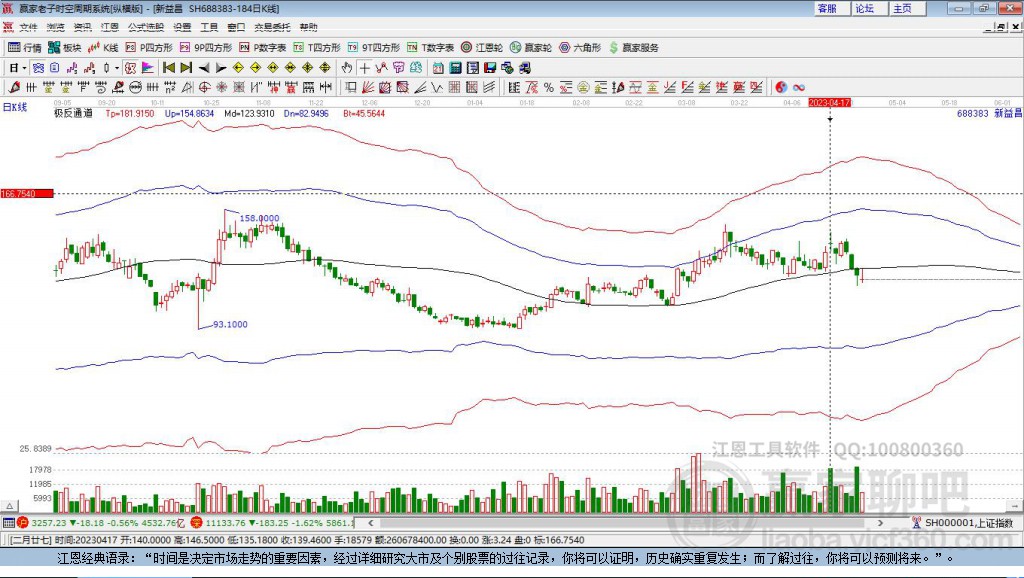
Task: Expand volume panel with triangle button
Action: tap(9, 506)
